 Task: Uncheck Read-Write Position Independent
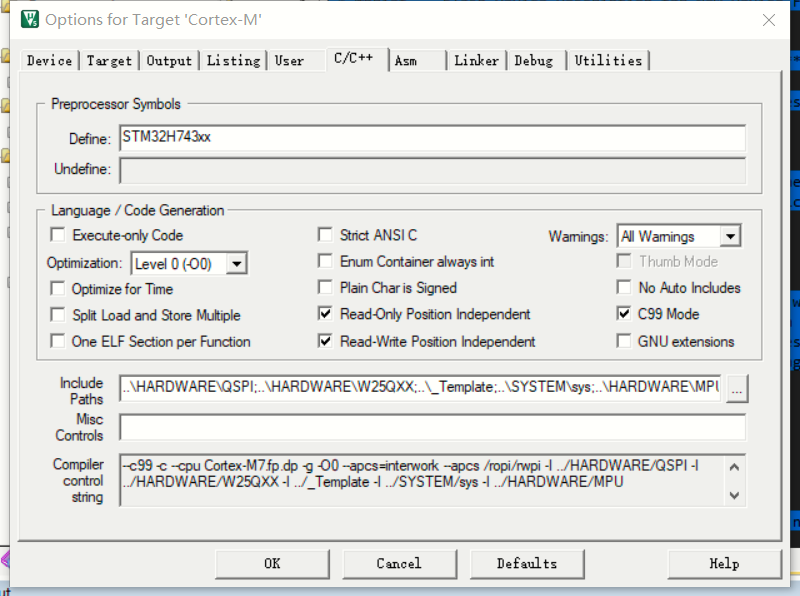325,341
